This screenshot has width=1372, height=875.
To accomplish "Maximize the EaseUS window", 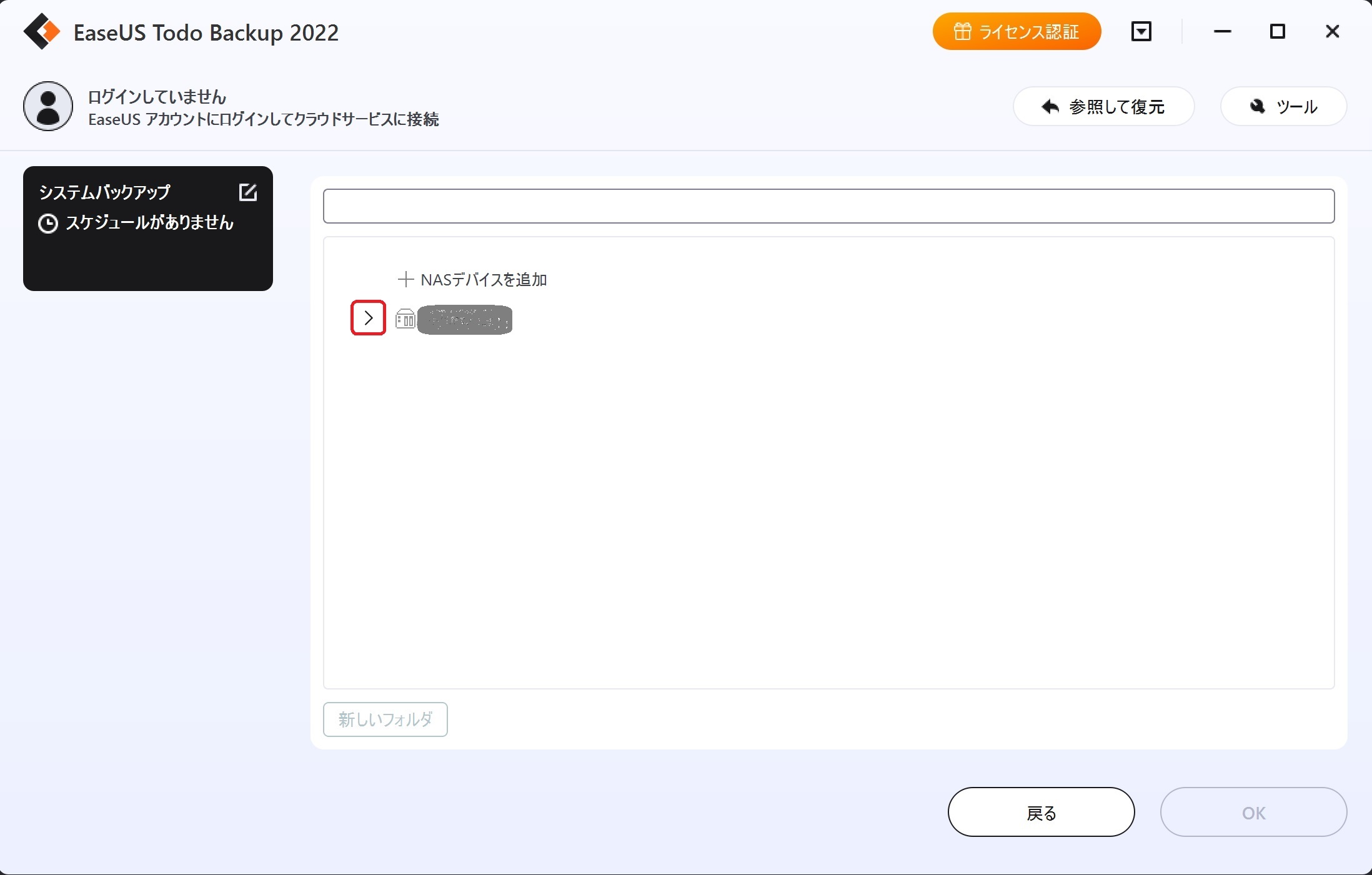I will 1277,31.
